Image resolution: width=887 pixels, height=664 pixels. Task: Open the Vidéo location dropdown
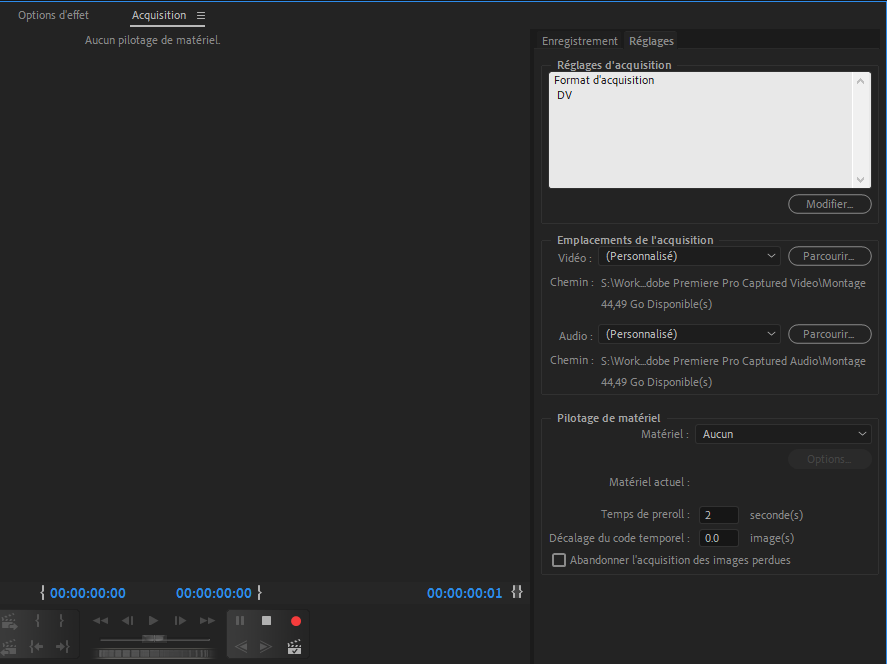(690, 256)
